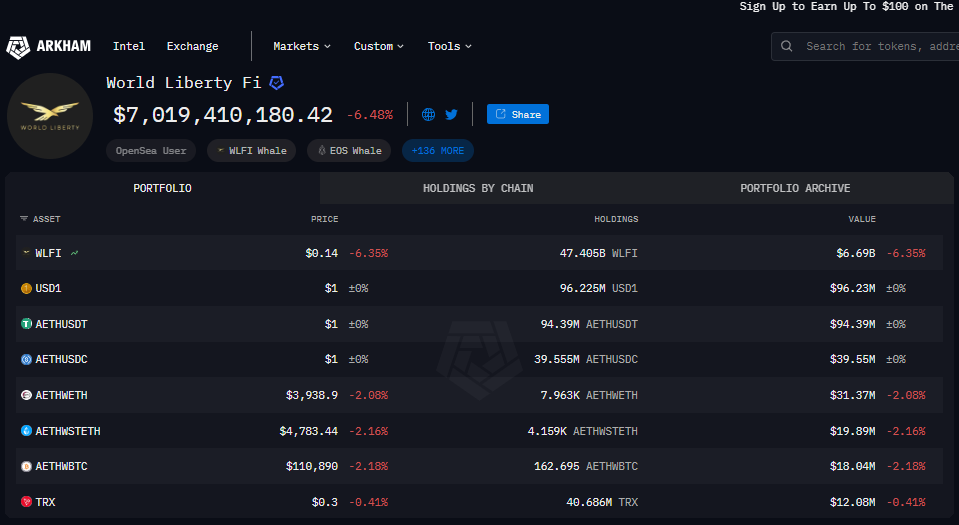Viewport: 959px width, 525px height.
Task: Show the +136 More tags
Action: point(438,151)
